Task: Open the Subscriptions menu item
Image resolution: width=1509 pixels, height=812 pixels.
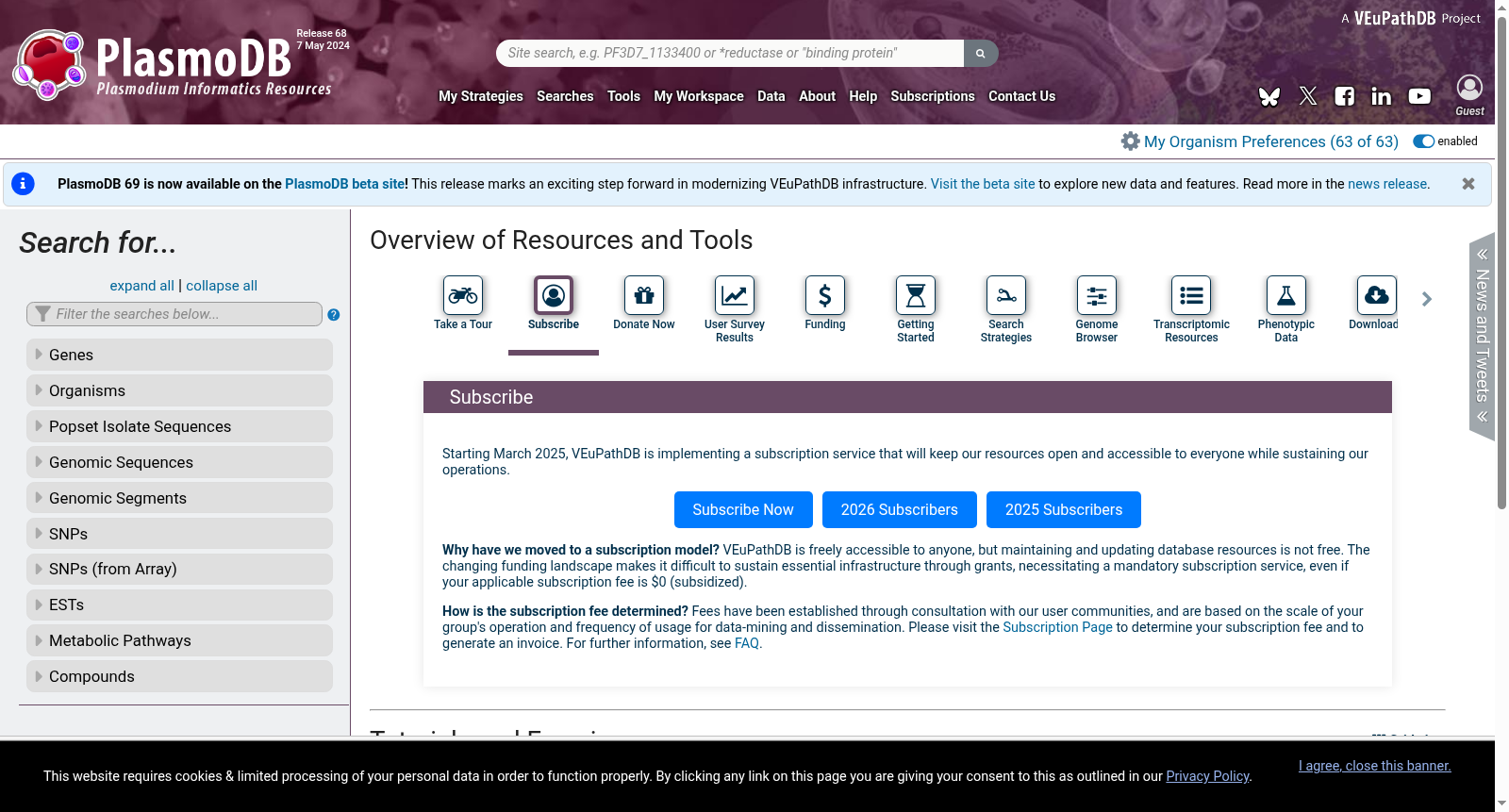Action: tap(933, 96)
